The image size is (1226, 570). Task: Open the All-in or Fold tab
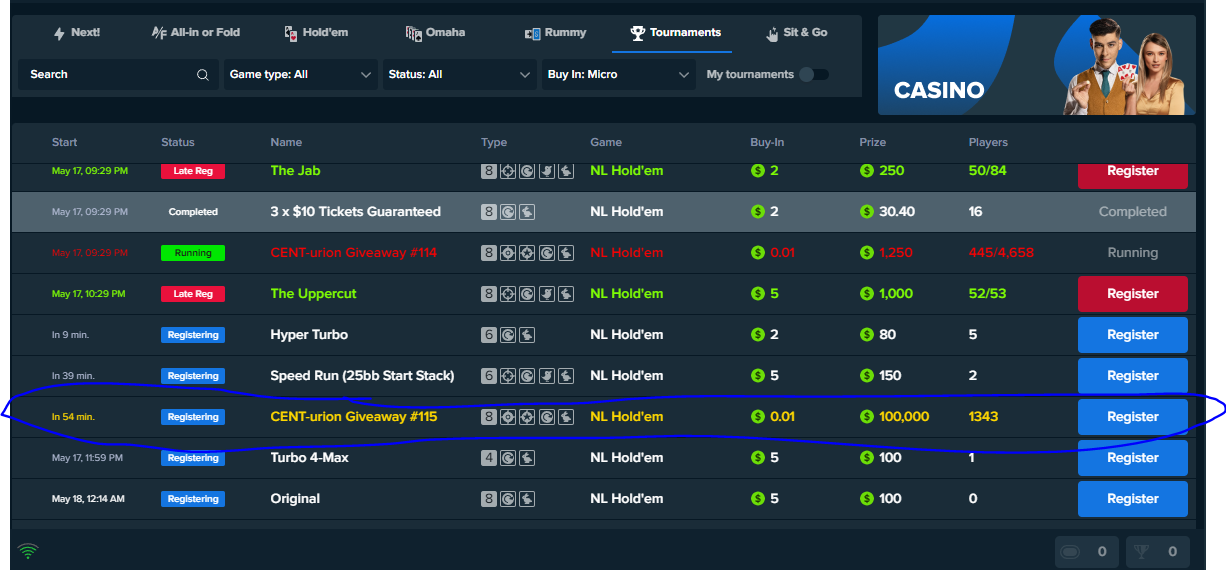click(x=196, y=33)
